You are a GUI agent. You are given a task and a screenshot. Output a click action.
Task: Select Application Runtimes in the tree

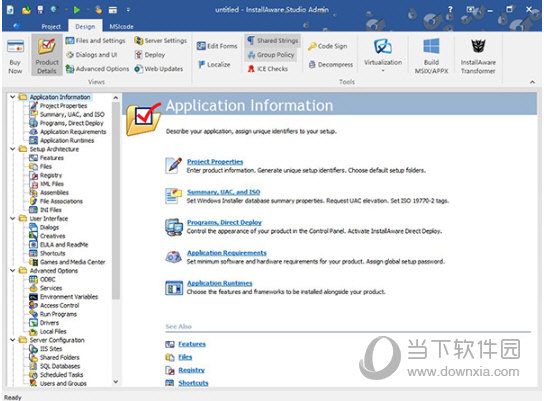coord(67,140)
